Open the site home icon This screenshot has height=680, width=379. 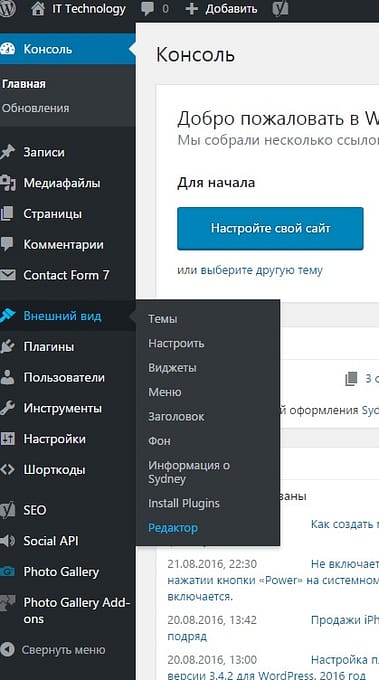point(38,9)
